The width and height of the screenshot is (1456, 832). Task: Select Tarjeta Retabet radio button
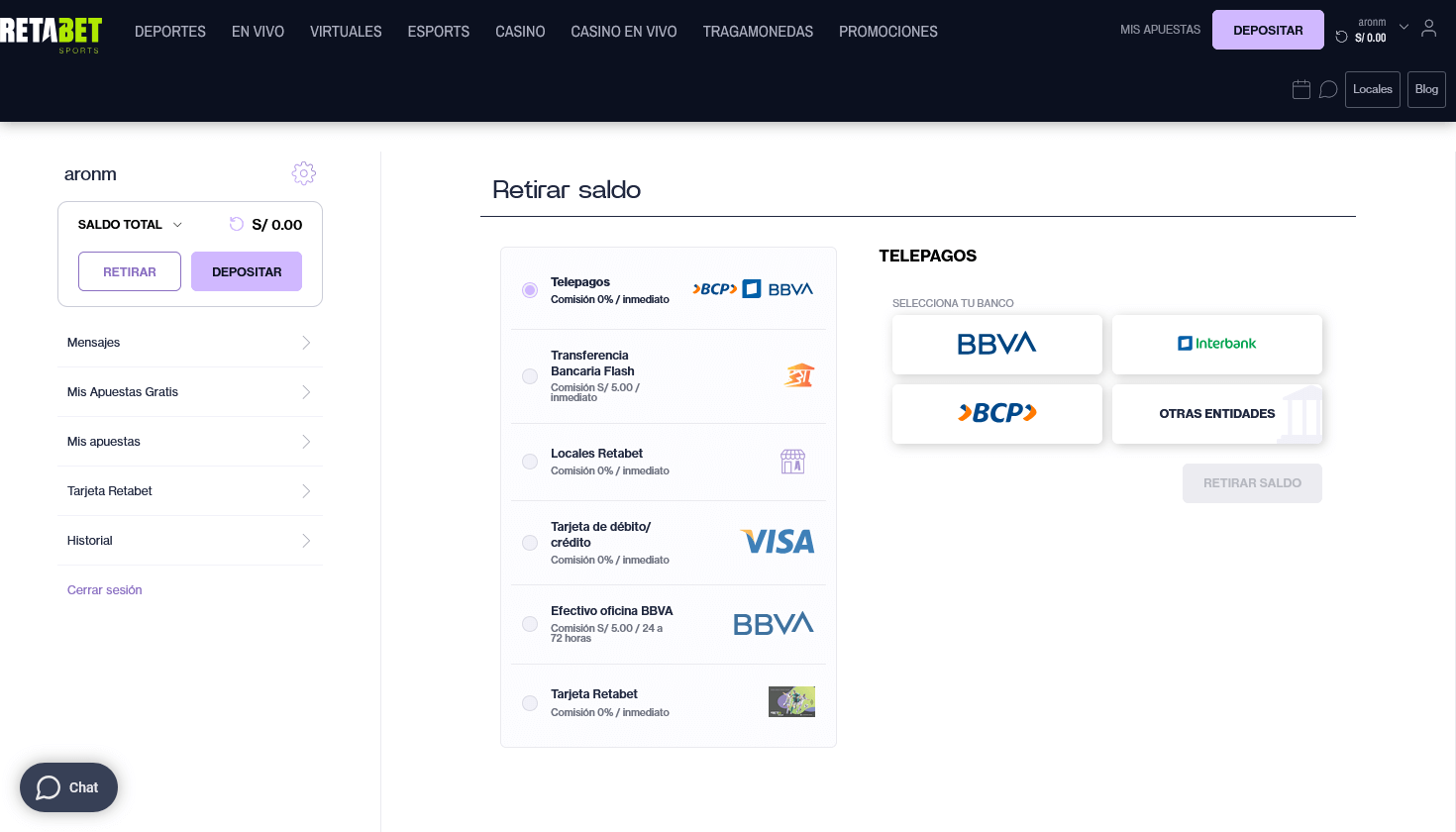coord(530,703)
